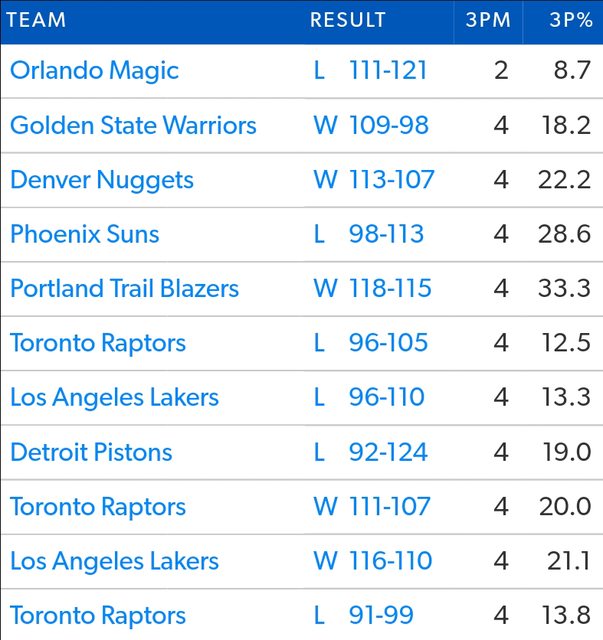Open the 118-115 game box score

coord(390,289)
